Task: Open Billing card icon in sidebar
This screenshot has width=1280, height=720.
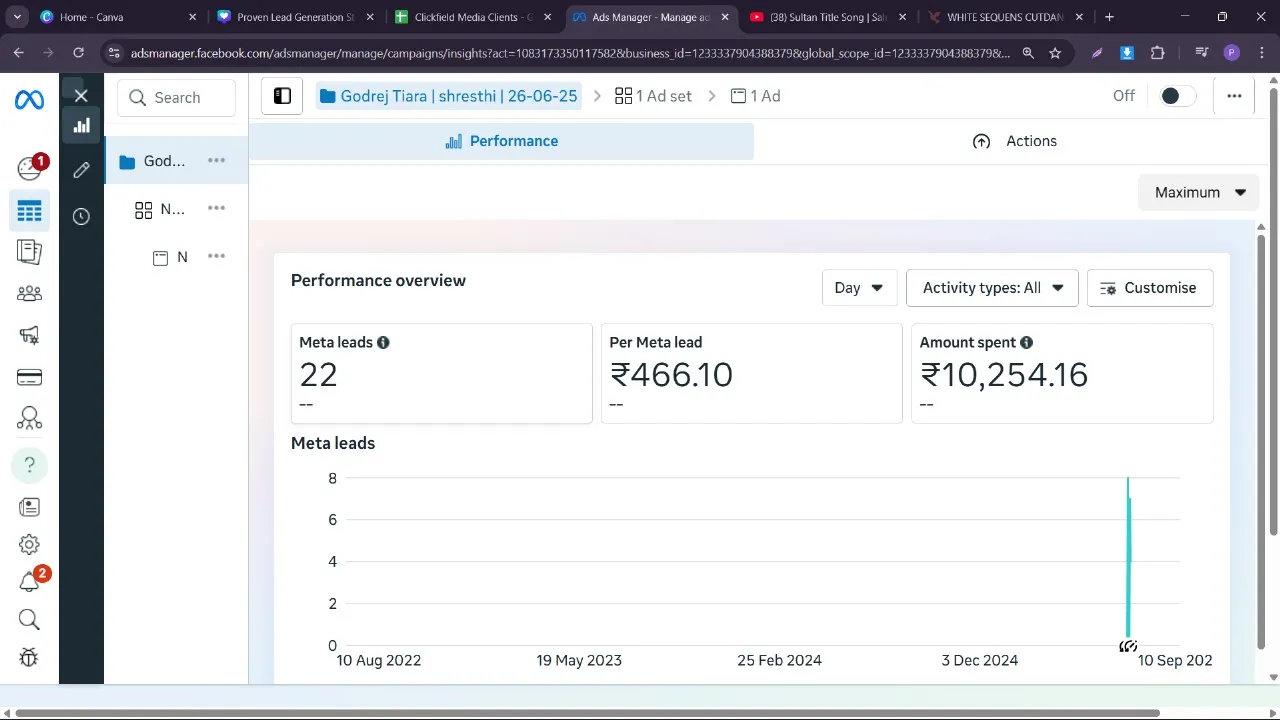Action: coord(29,377)
